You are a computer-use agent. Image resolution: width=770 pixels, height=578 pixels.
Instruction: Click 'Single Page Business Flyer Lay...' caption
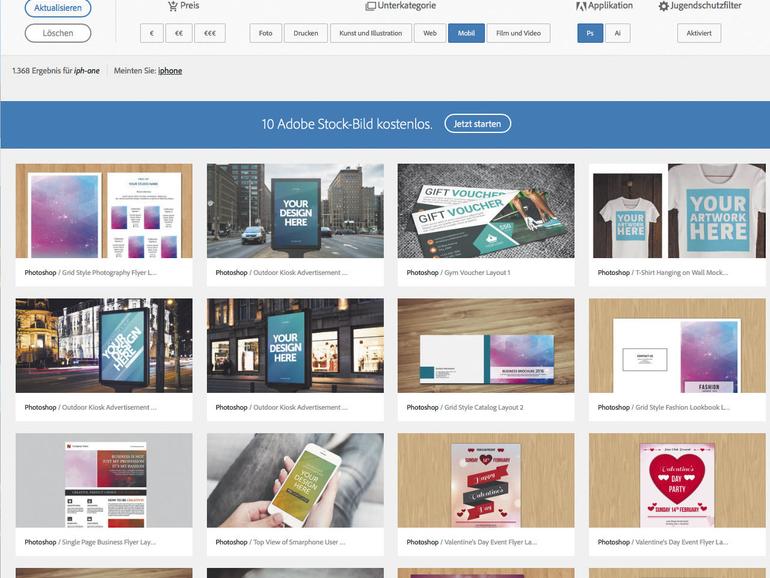pyautogui.click(x=109, y=542)
